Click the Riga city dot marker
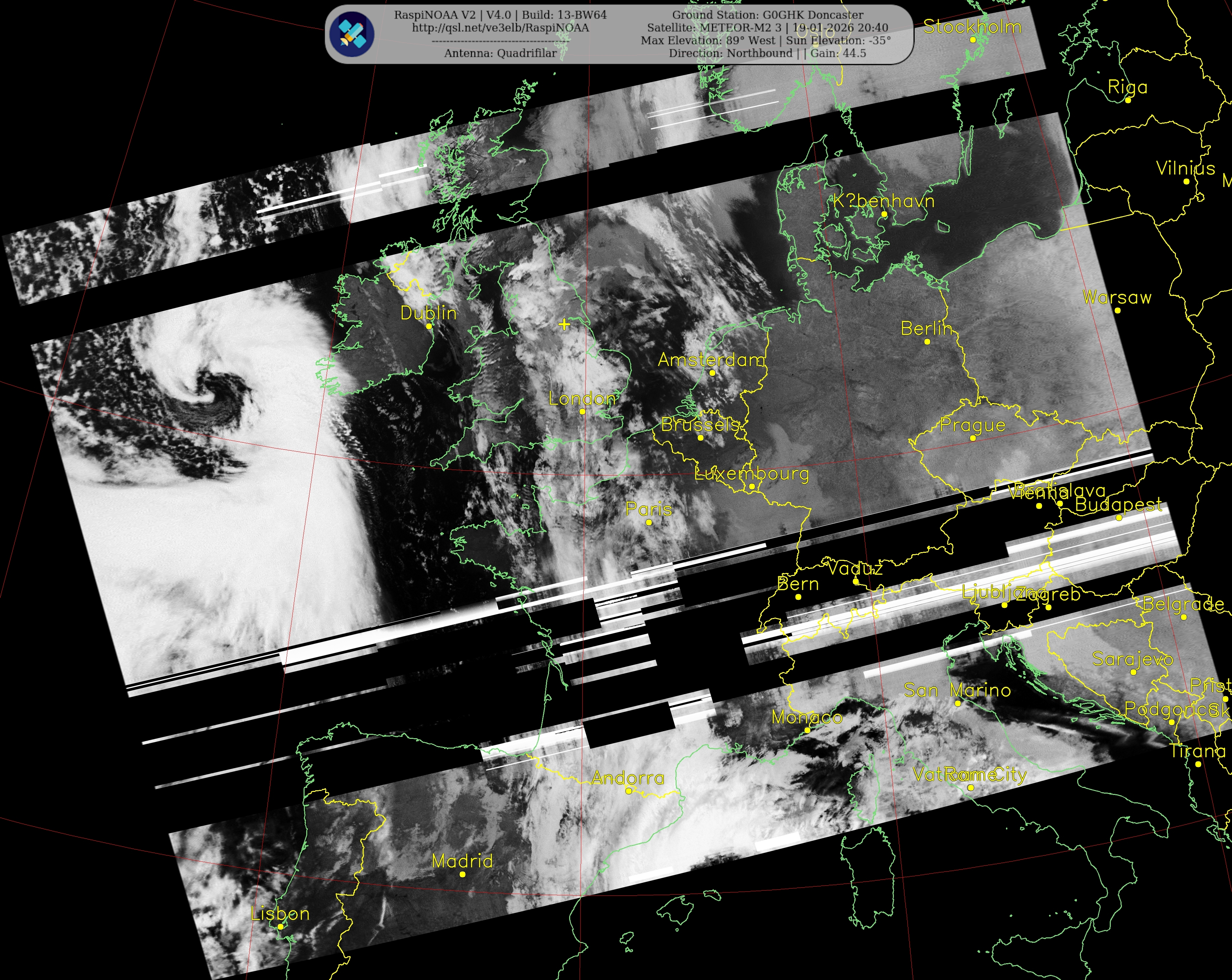1232x980 pixels. click(x=1128, y=100)
